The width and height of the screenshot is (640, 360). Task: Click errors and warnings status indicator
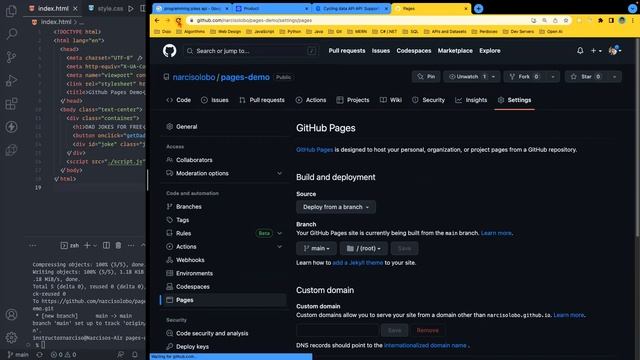click(63, 355)
